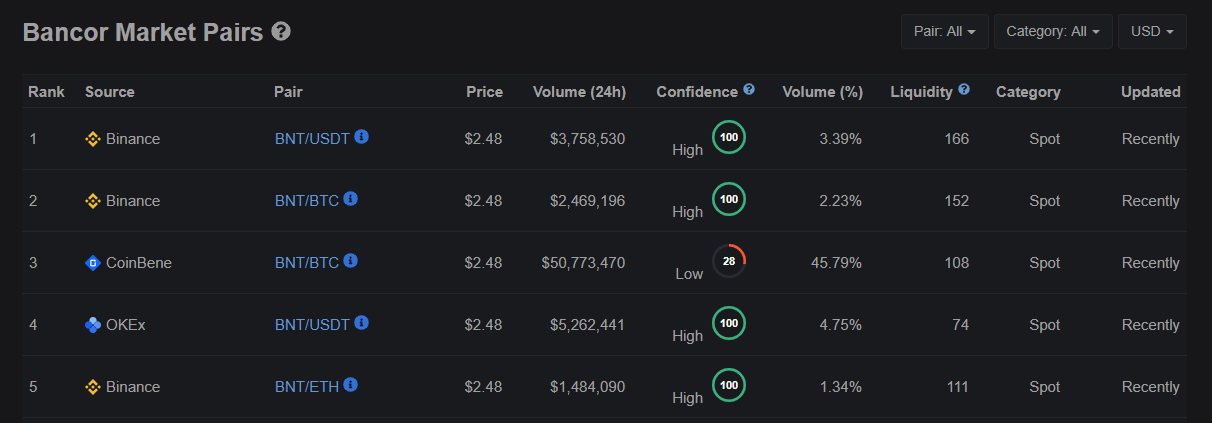
Task: Open the CoinBene source link
Action: 139,263
